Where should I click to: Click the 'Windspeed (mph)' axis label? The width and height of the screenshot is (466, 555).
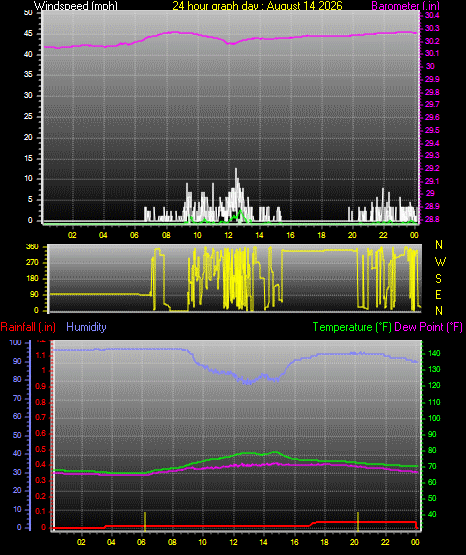(75, 6)
